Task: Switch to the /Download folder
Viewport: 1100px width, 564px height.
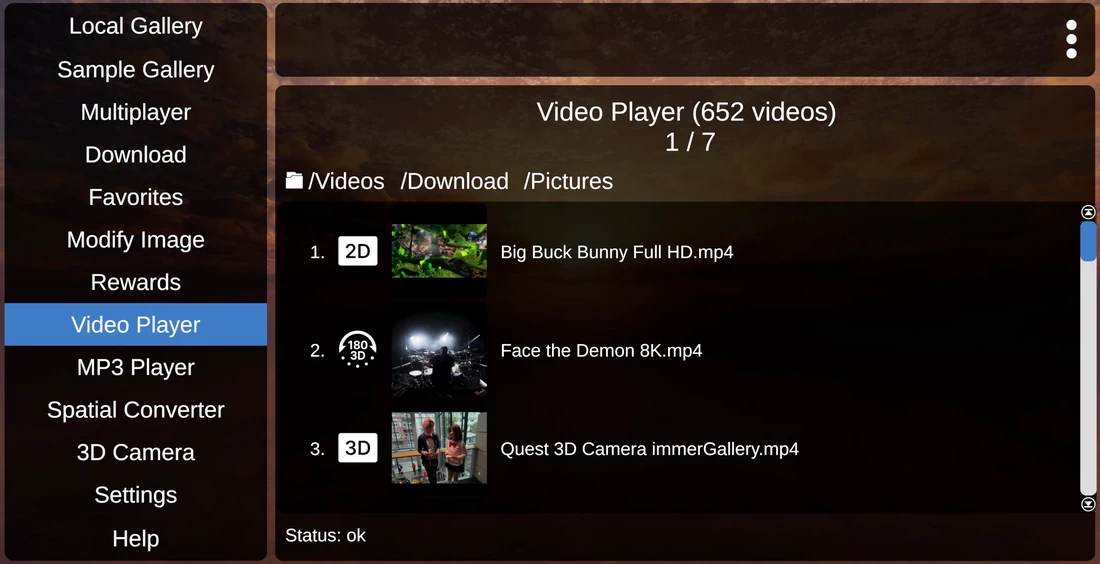Action: pos(454,182)
